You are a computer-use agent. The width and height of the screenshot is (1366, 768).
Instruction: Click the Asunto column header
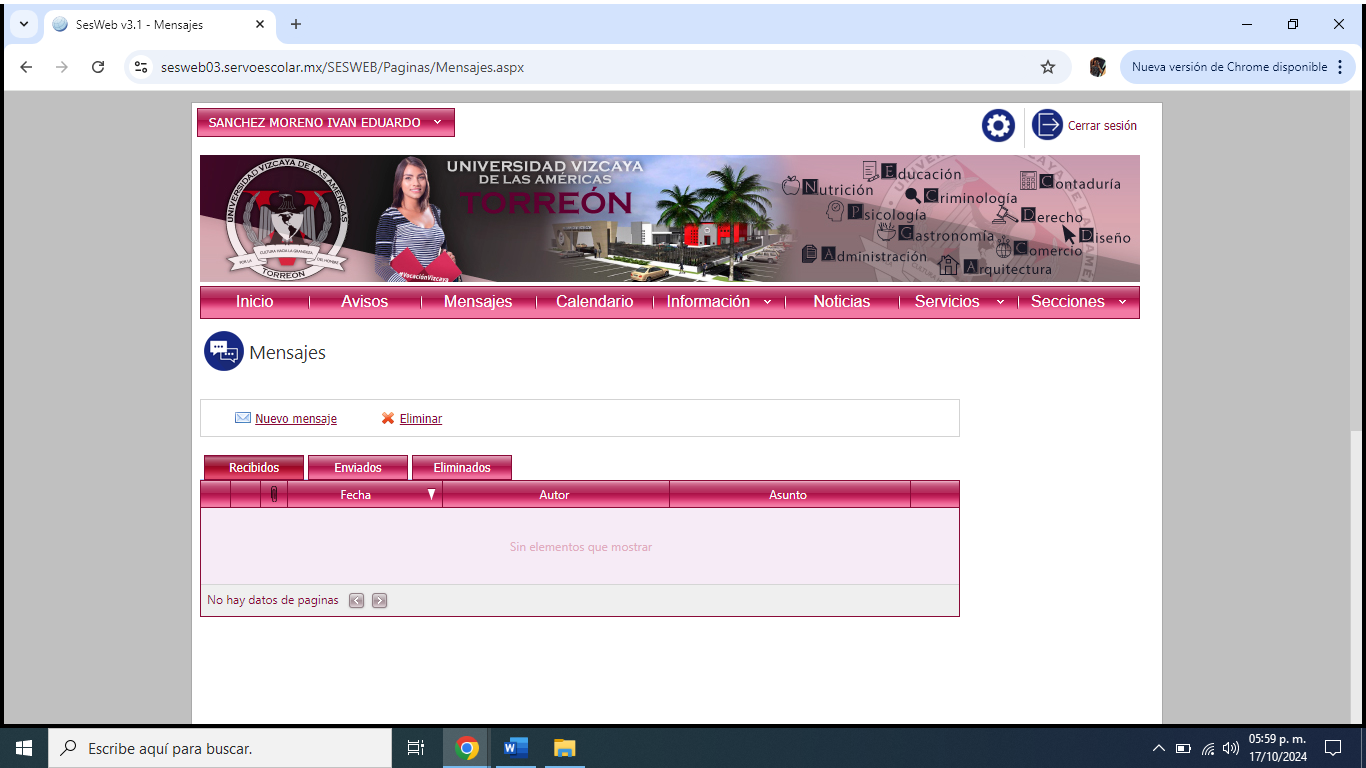[x=788, y=494]
